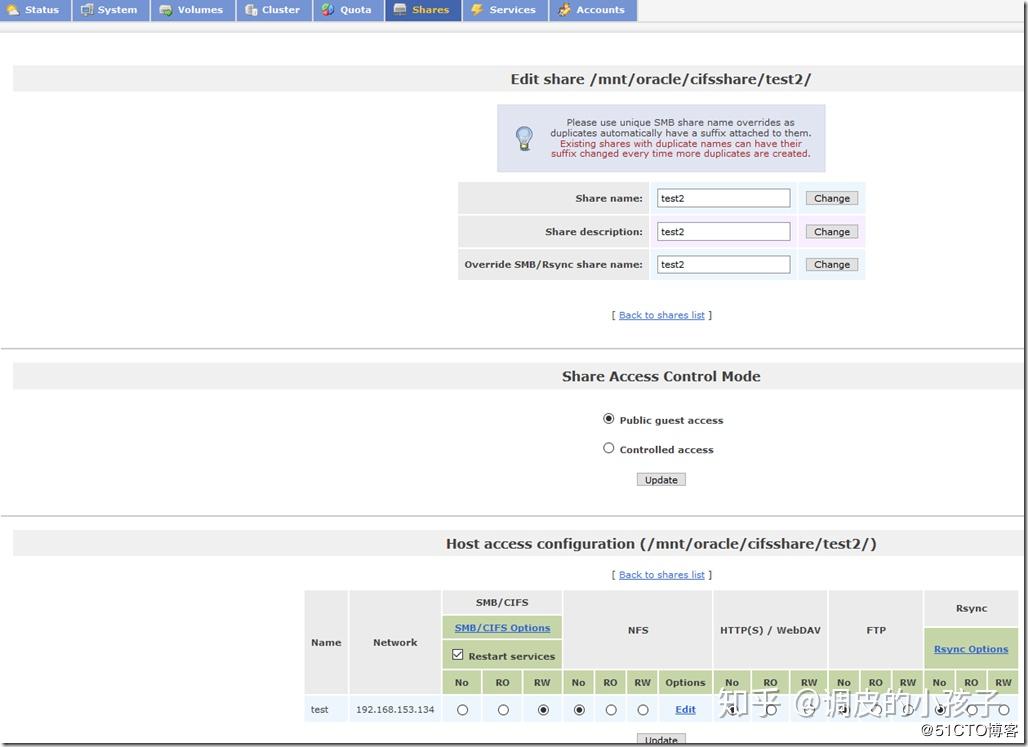Click the Update button under Share Access Control Mode

(x=661, y=479)
